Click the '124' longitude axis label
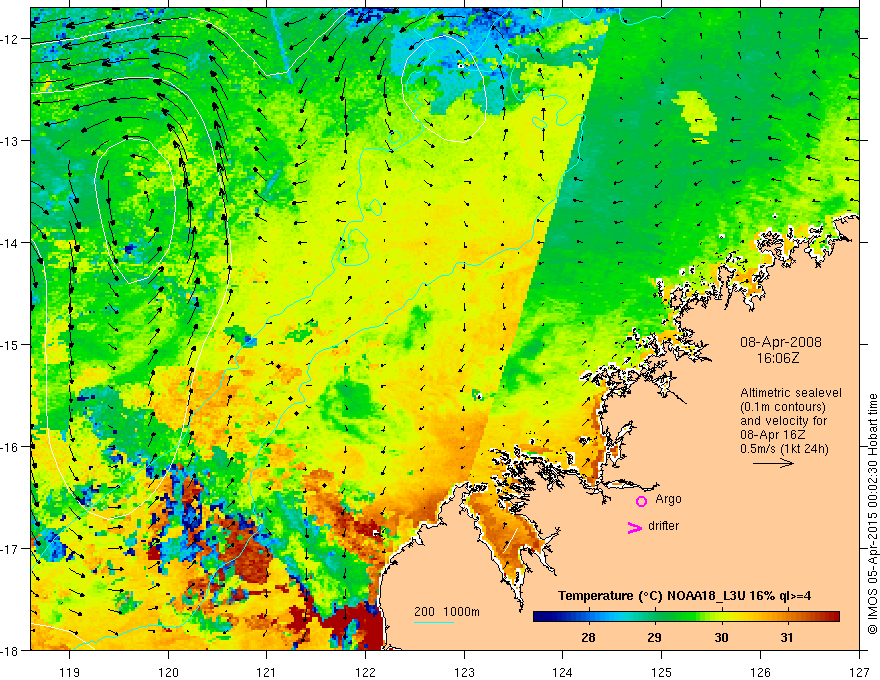The width and height of the screenshot is (880, 680). click(563, 672)
